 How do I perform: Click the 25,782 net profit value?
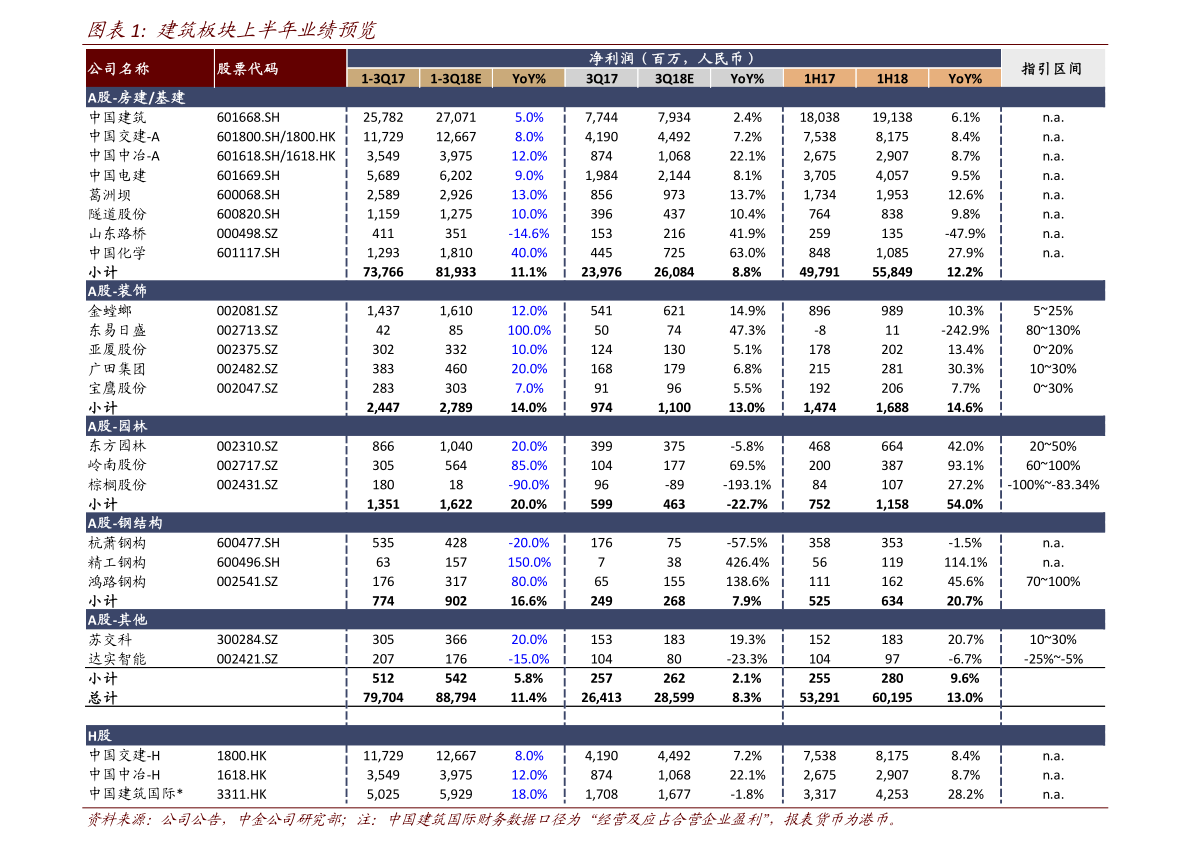[x=383, y=117]
